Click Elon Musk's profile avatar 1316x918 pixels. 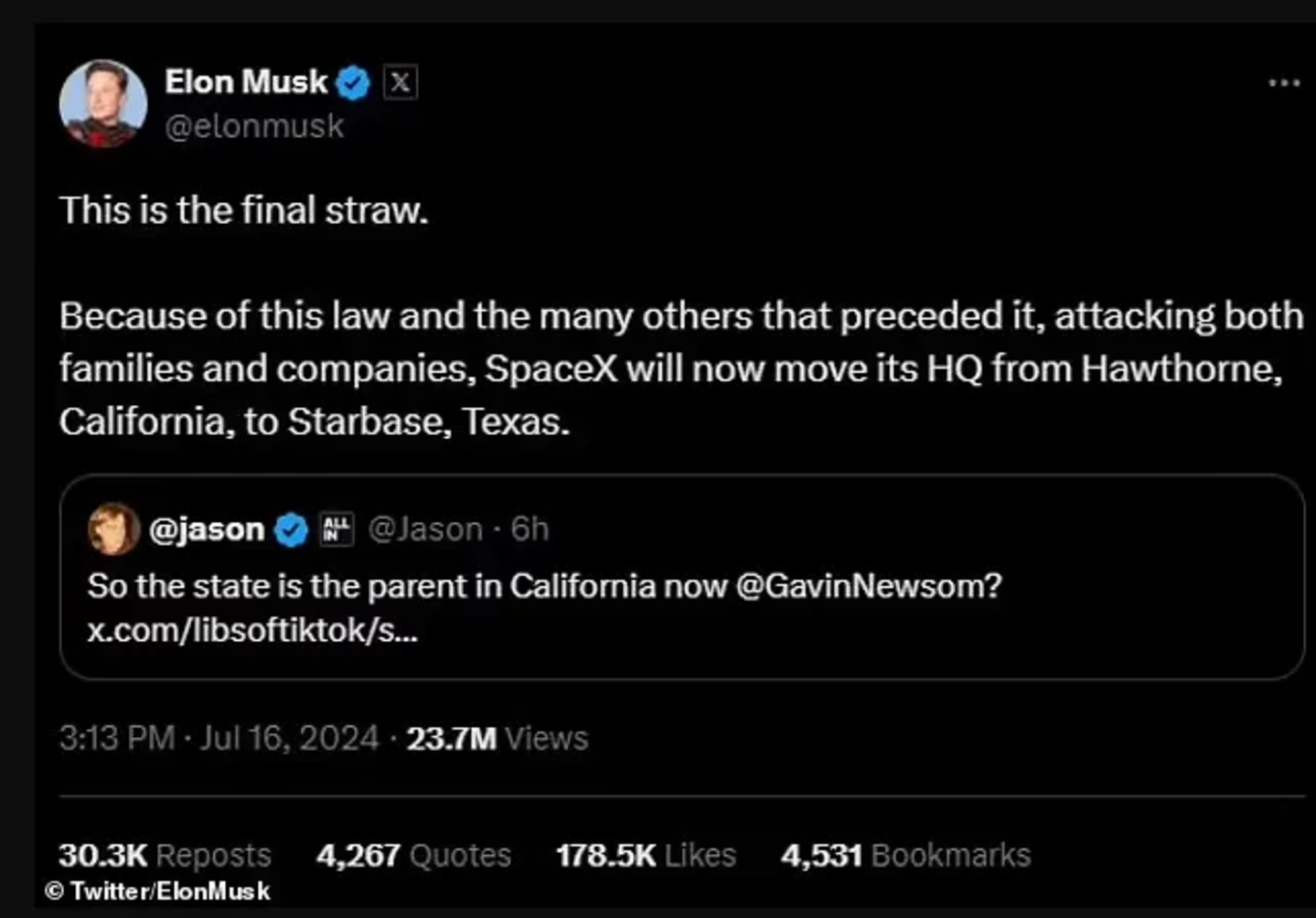[102, 102]
